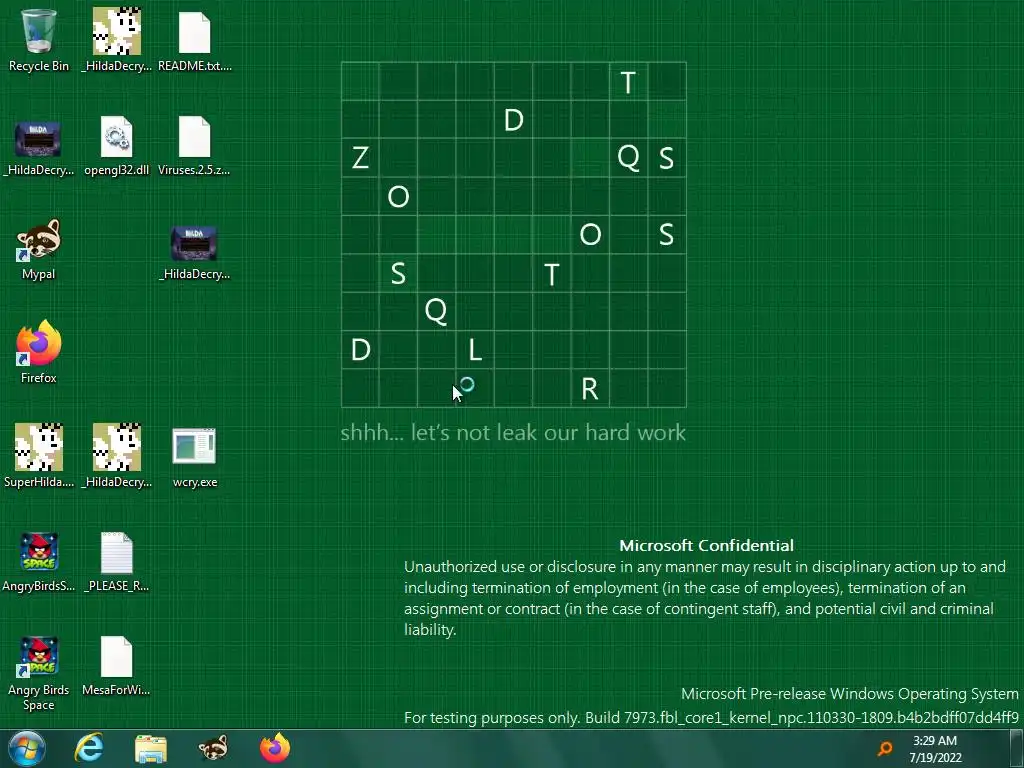Launch Firefox from the taskbar

pyautogui.click(x=275, y=748)
